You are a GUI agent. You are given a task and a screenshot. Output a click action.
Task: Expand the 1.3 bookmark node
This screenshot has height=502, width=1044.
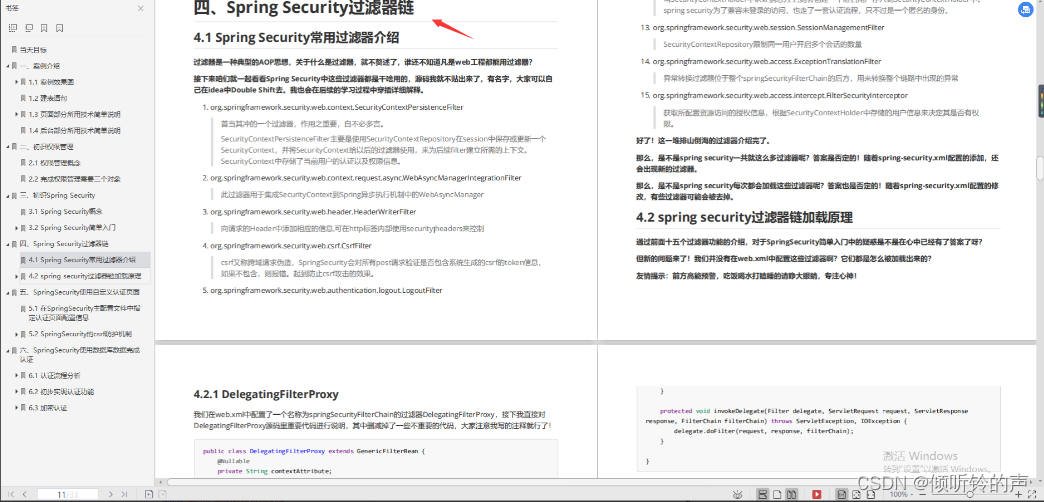[16, 114]
